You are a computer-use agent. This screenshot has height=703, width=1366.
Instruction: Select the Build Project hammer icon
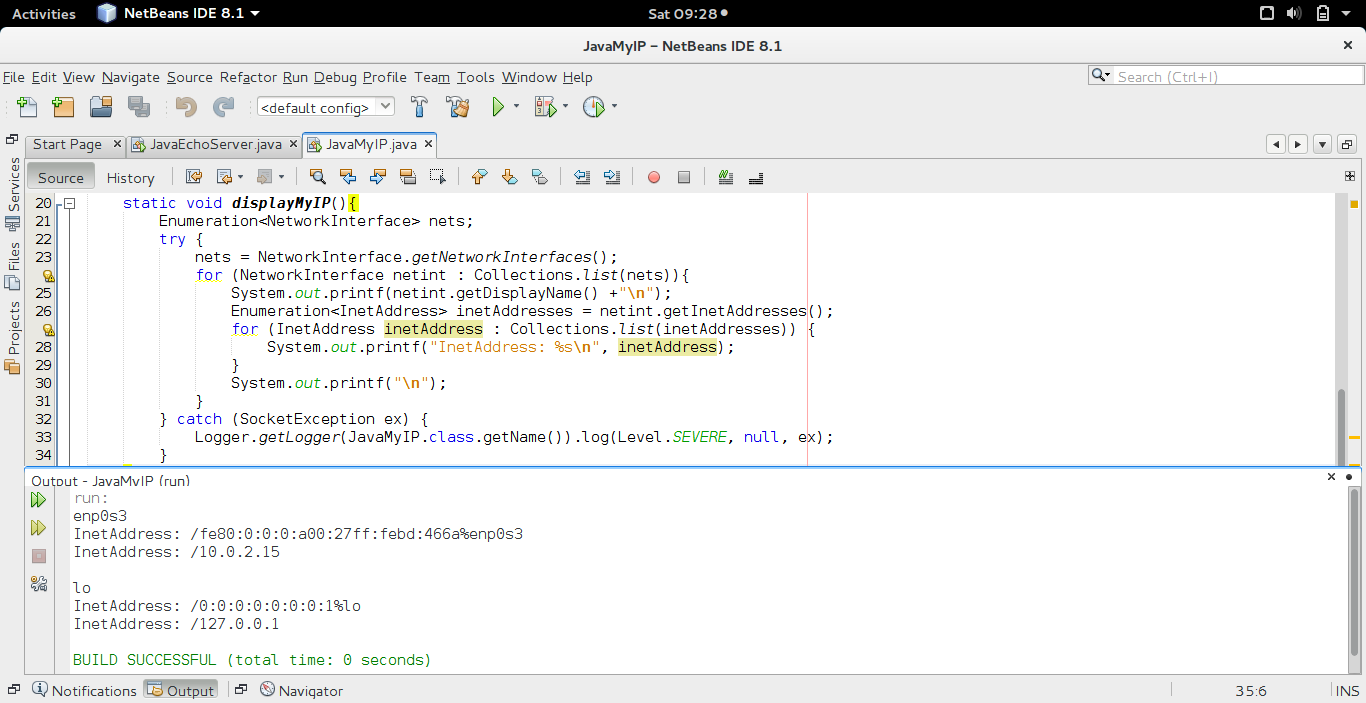pyautogui.click(x=419, y=106)
